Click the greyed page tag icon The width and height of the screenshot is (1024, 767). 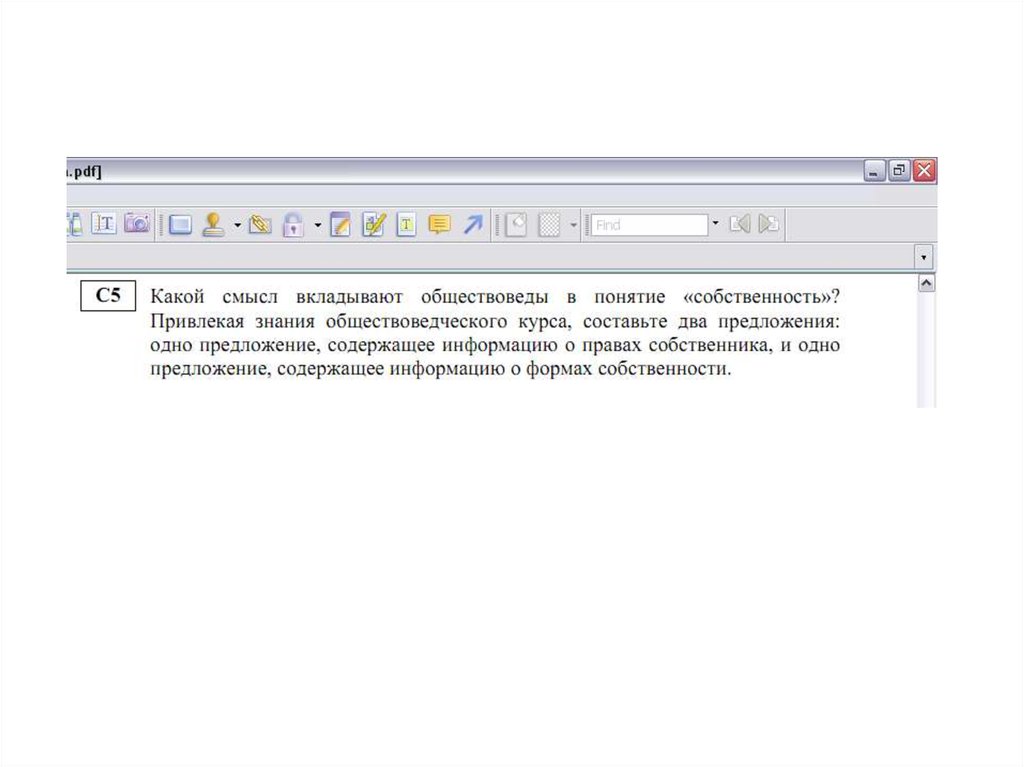(516, 225)
